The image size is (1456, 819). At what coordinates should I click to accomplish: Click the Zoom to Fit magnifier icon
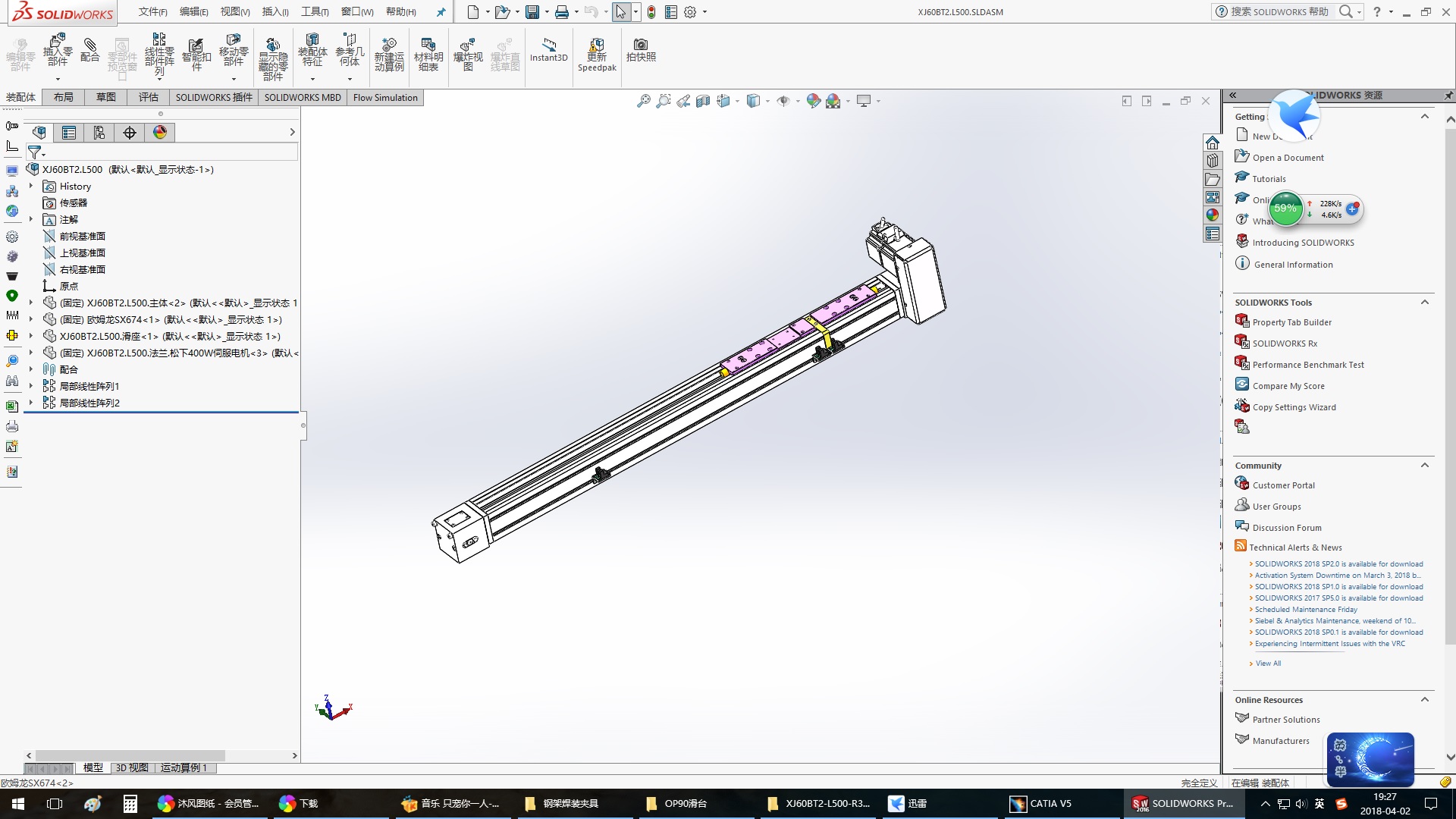(643, 101)
